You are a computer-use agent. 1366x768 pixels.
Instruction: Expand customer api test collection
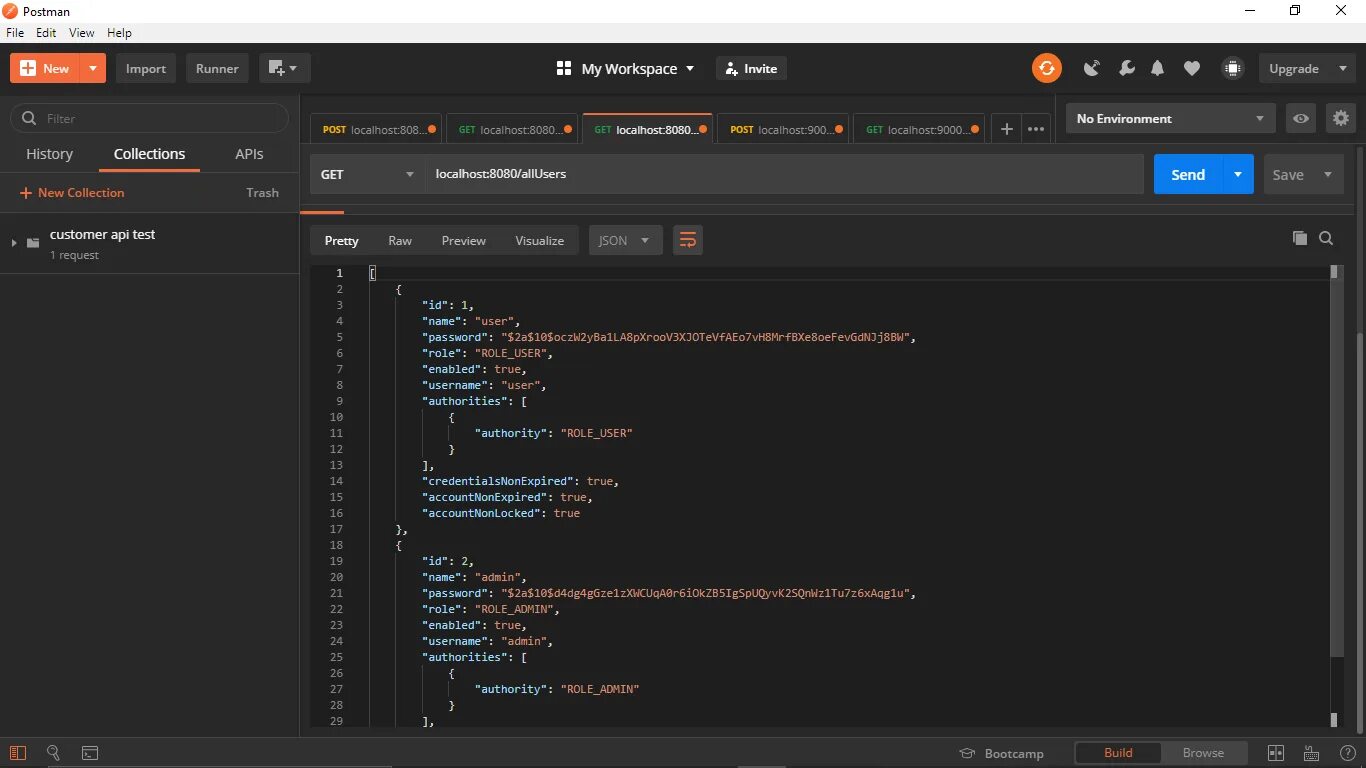click(x=14, y=243)
